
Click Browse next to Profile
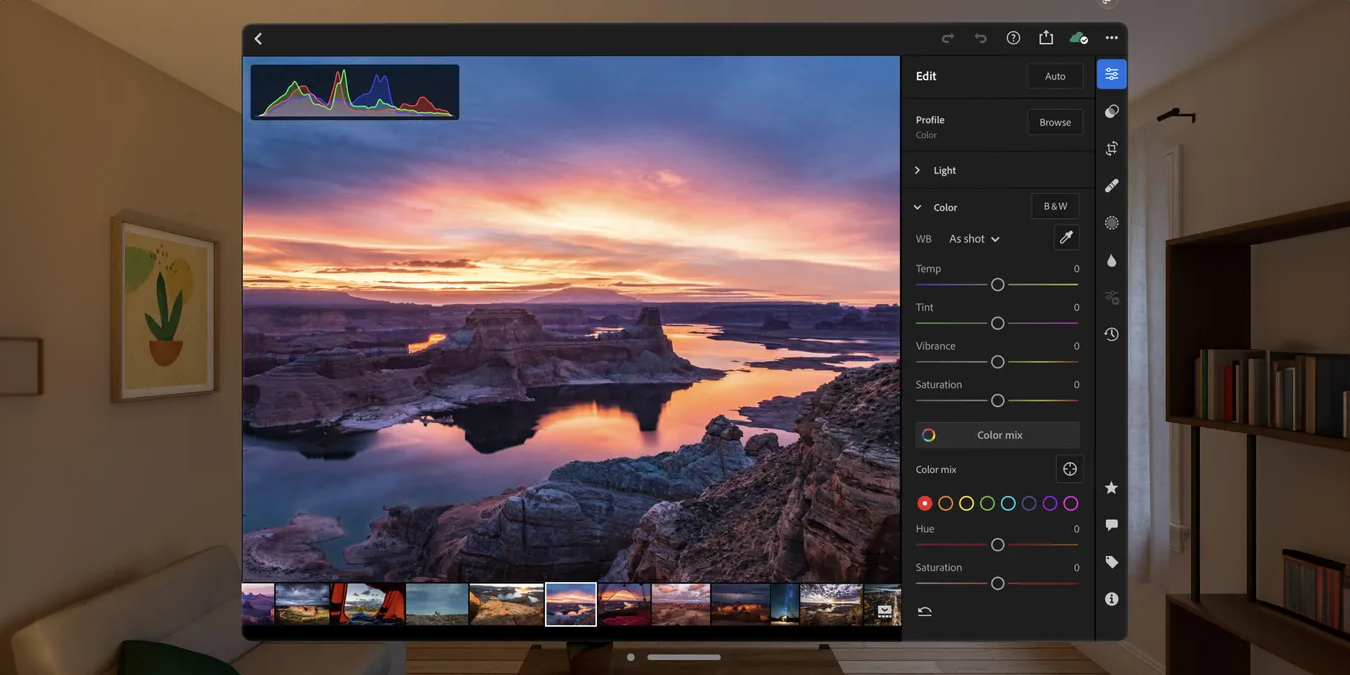pos(1055,121)
